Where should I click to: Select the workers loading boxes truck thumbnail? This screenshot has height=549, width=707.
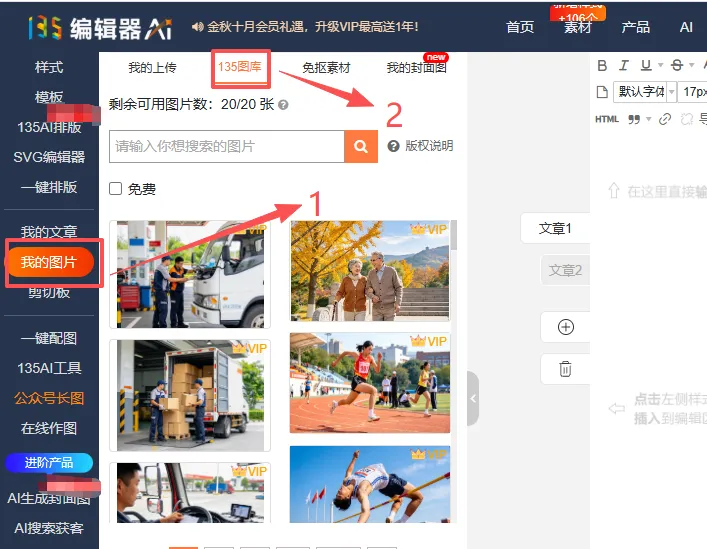tap(190, 395)
